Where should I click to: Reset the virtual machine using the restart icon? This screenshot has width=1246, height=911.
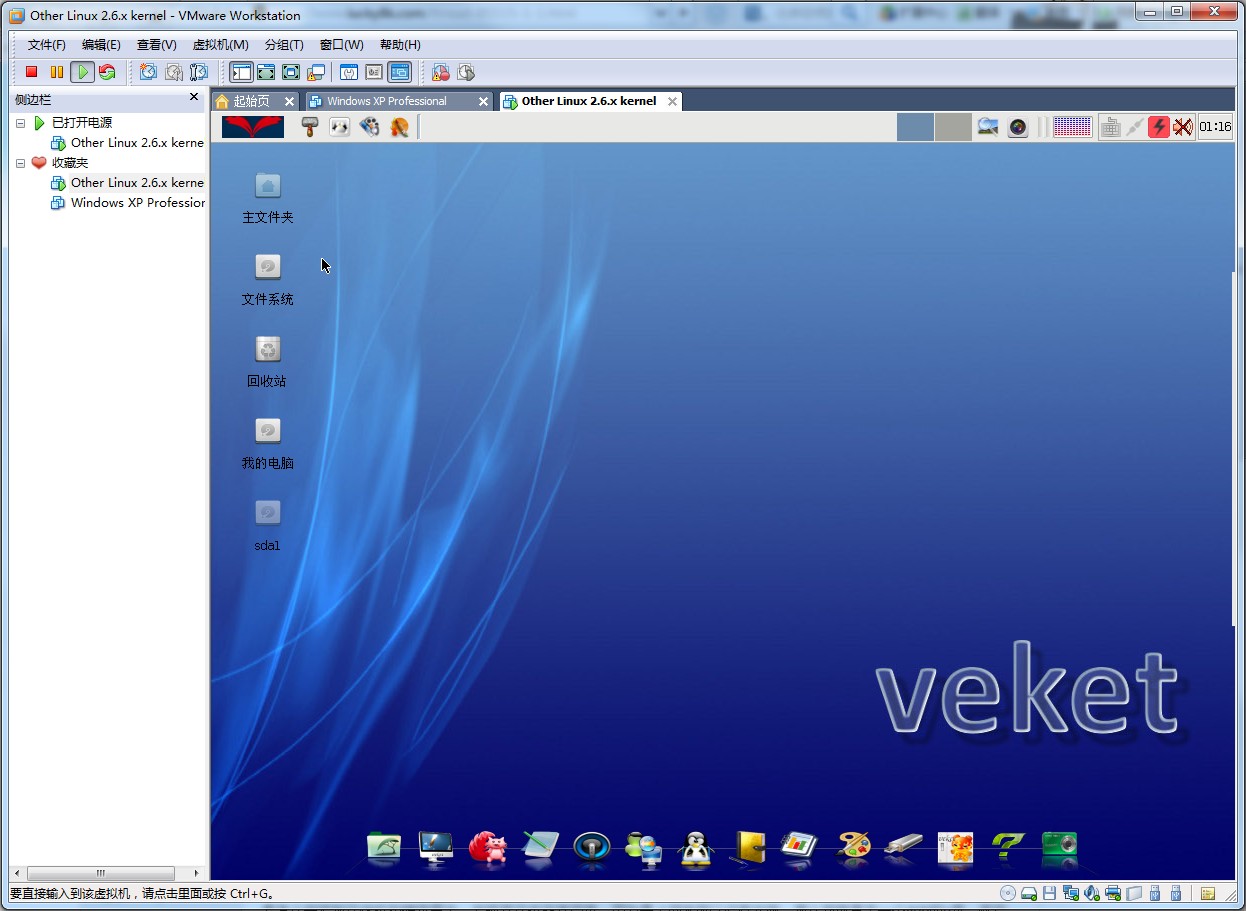pos(107,72)
